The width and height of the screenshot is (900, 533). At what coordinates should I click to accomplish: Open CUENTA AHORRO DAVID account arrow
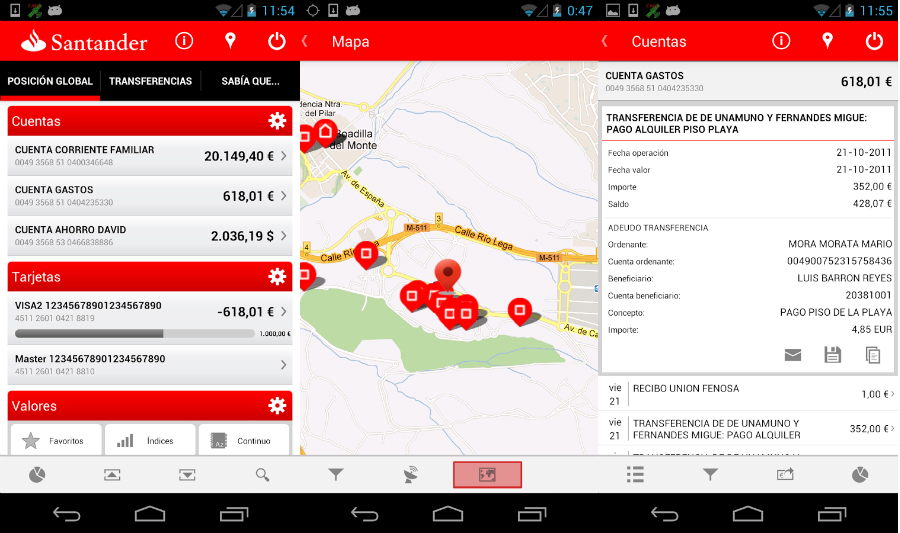click(x=284, y=236)
